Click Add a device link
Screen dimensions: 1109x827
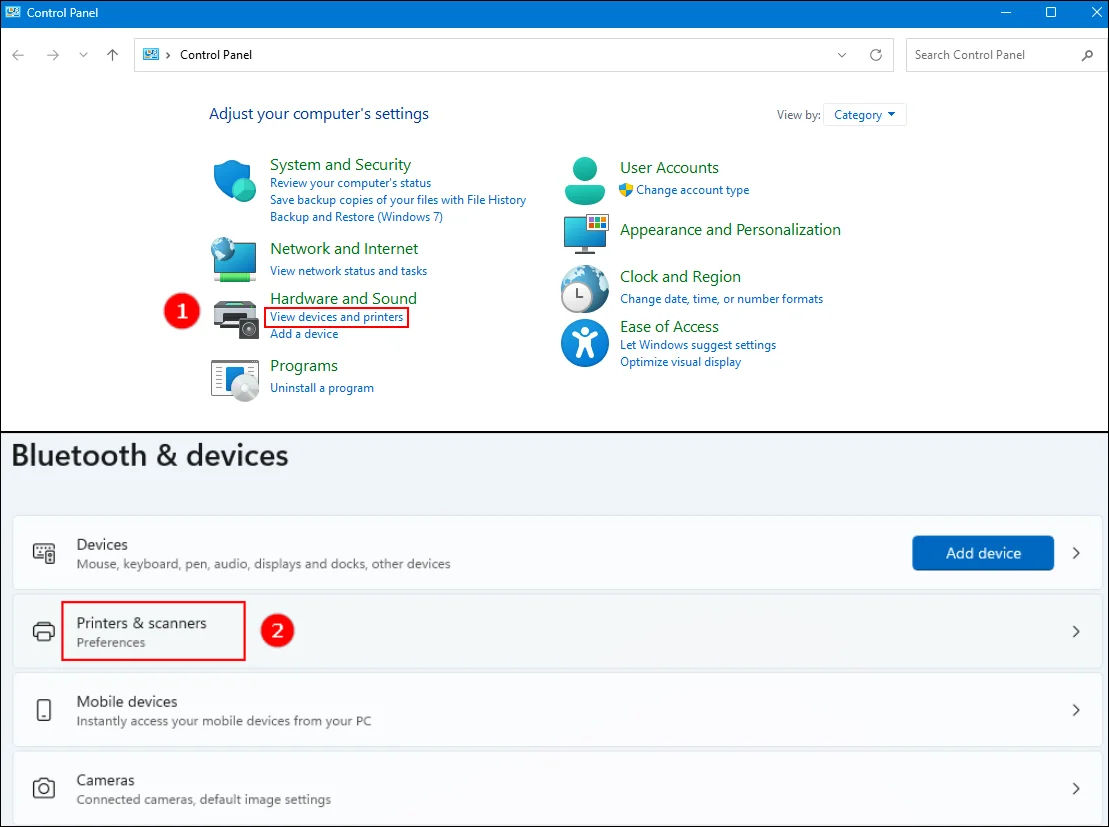coord(304,334)
